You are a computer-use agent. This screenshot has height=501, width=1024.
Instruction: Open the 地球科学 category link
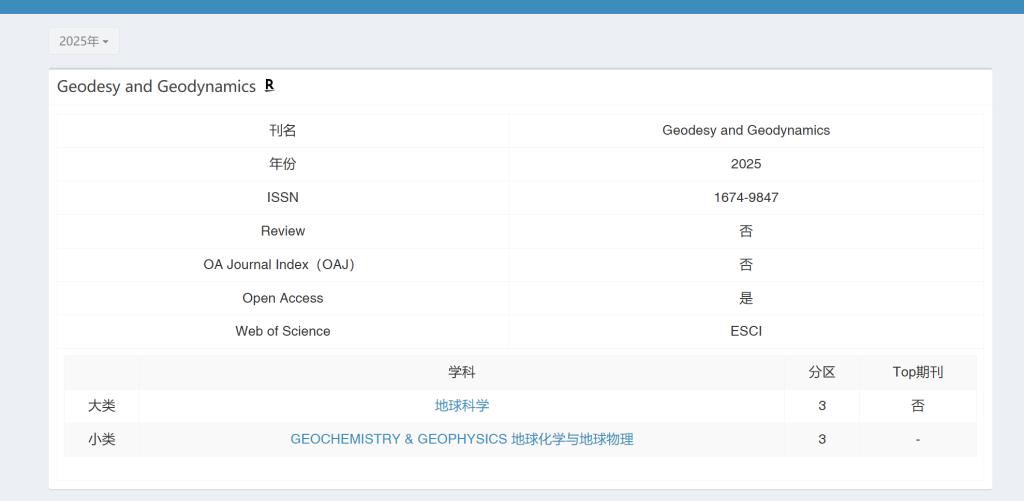tap(462, 406)
